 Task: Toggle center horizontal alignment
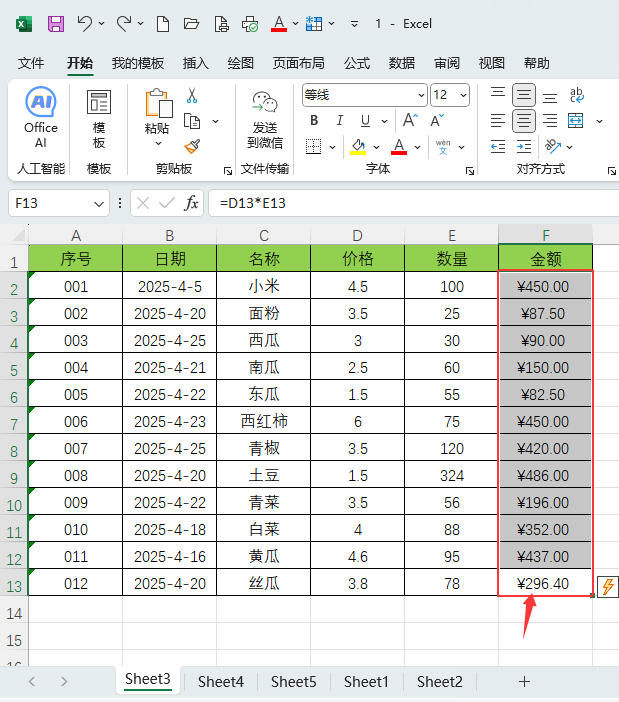point(524,120)
